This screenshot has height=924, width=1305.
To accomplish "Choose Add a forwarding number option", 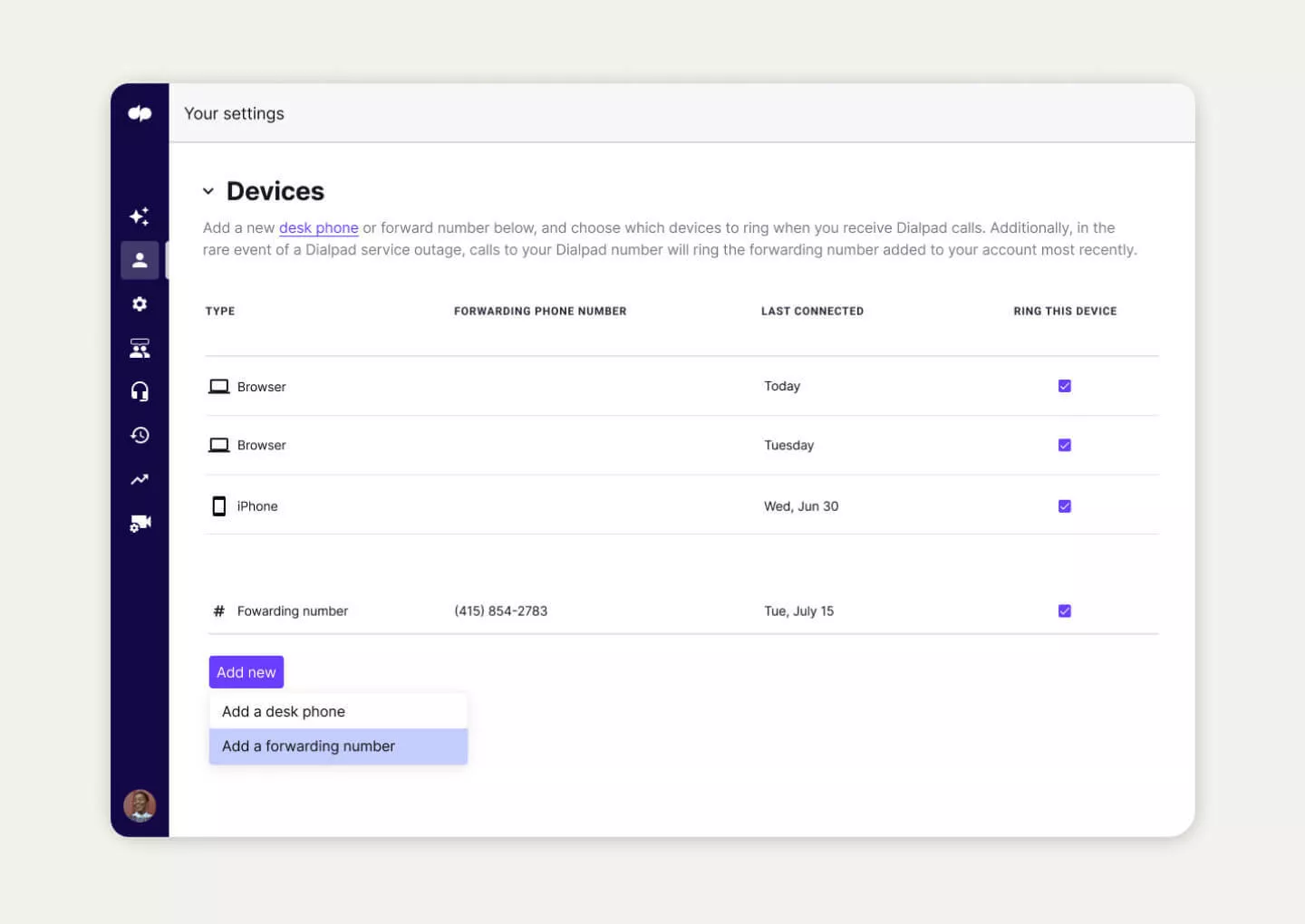I will (308, 746).
